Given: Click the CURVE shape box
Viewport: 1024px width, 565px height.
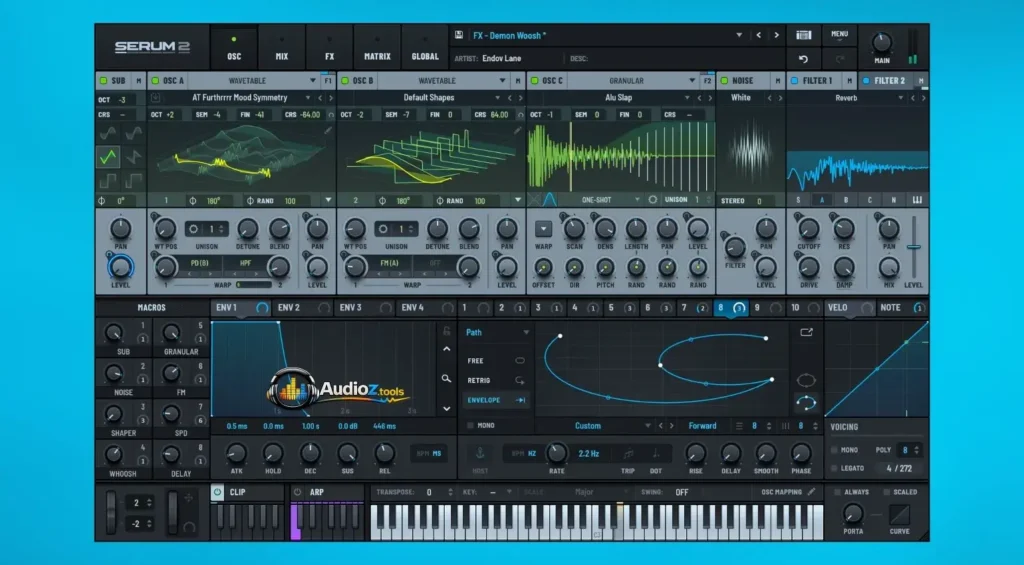Looking at the screenshot, I should [899, 515].
